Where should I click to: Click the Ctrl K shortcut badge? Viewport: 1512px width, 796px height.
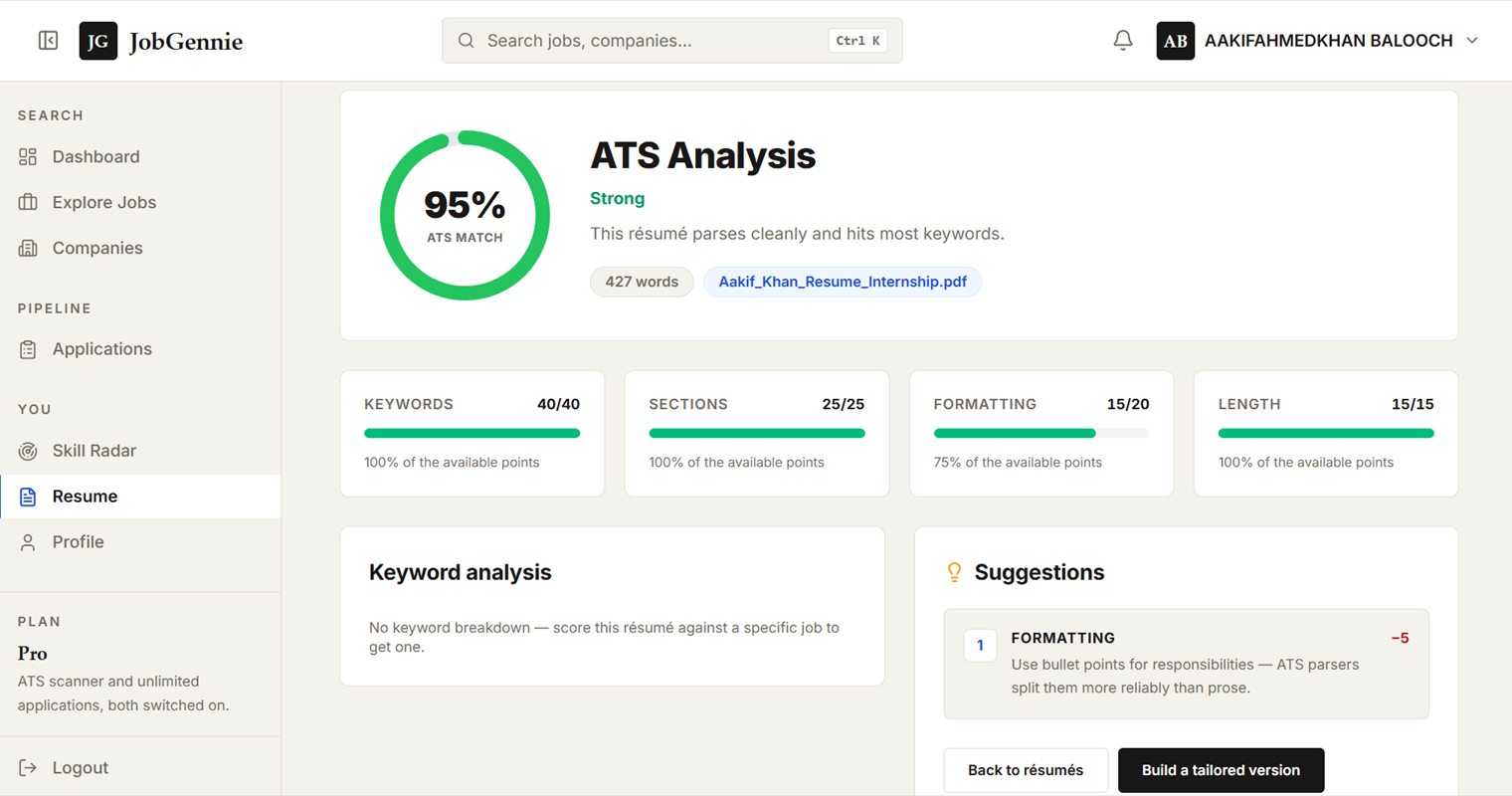coord(857,41)
